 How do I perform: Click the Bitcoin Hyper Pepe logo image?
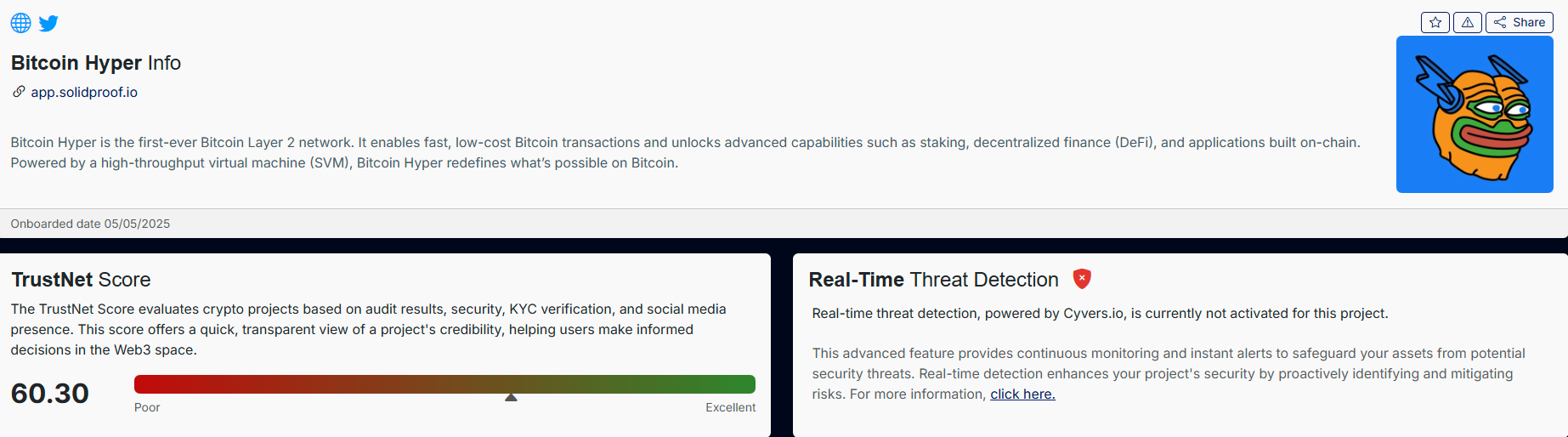(x=1474, y=114)
